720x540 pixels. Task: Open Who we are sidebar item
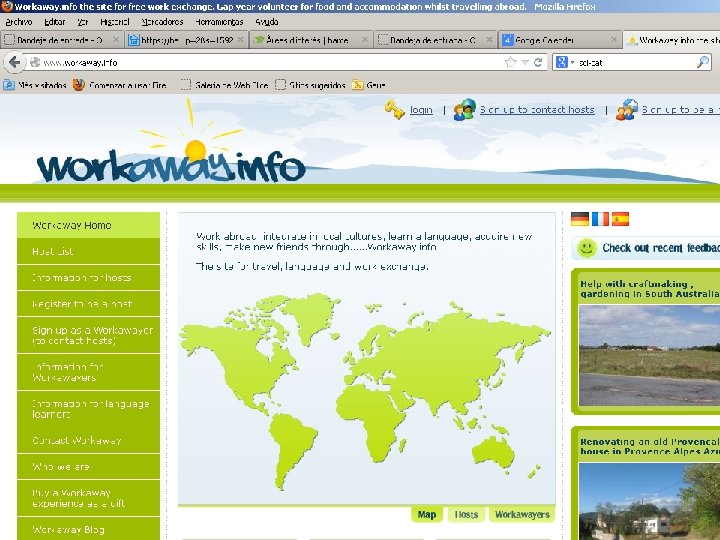click(88, 467)
